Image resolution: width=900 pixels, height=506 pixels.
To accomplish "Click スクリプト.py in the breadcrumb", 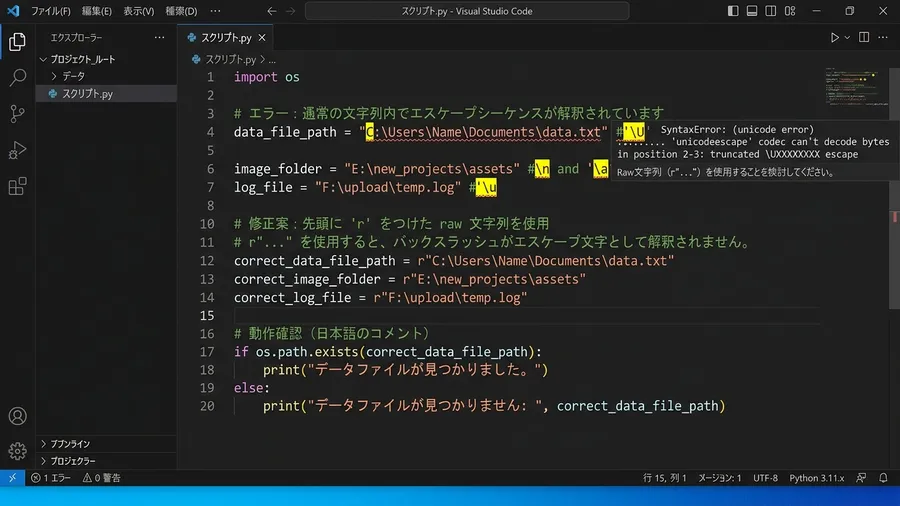I will 230,59.
